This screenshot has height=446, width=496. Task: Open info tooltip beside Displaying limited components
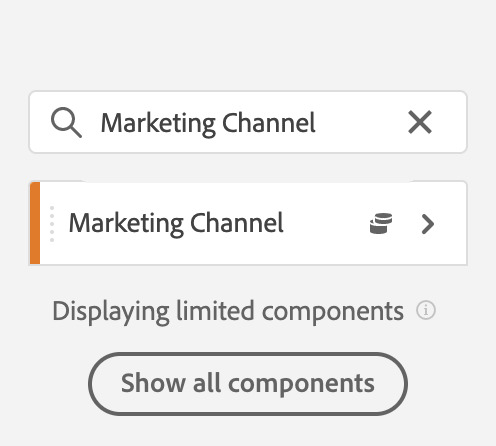coord(426,310)
